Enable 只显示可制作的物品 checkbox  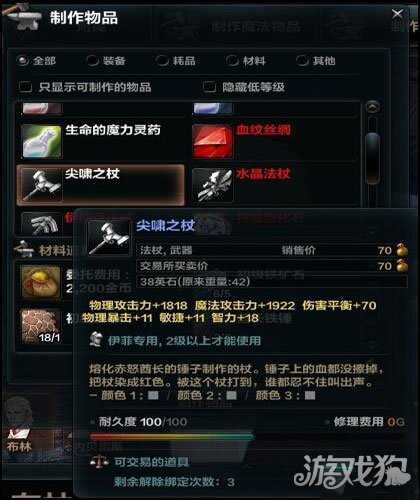pyautogui.click(x=25, y=87)
